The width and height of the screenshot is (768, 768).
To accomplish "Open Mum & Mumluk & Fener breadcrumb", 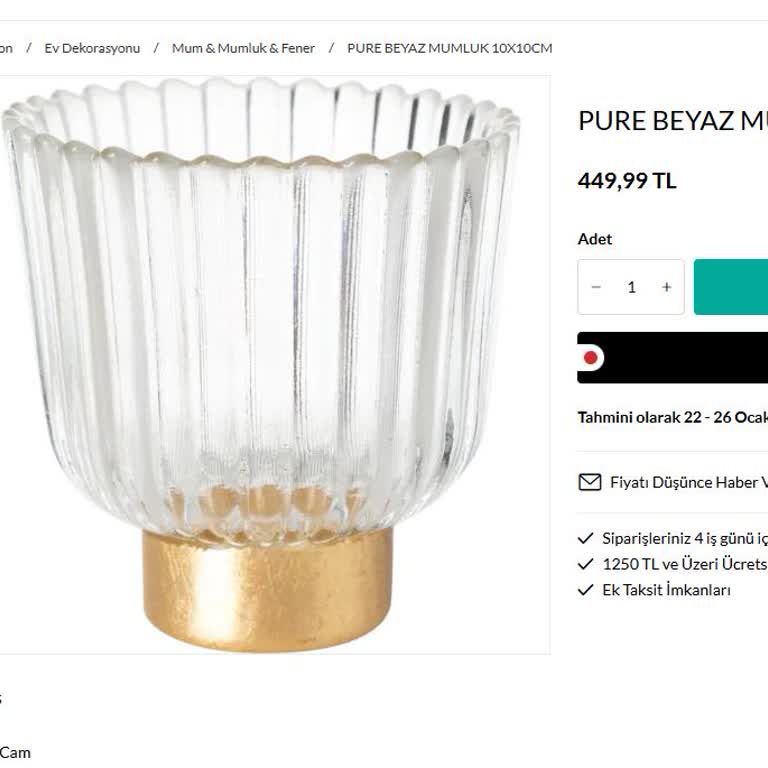I will click(243, 48).
